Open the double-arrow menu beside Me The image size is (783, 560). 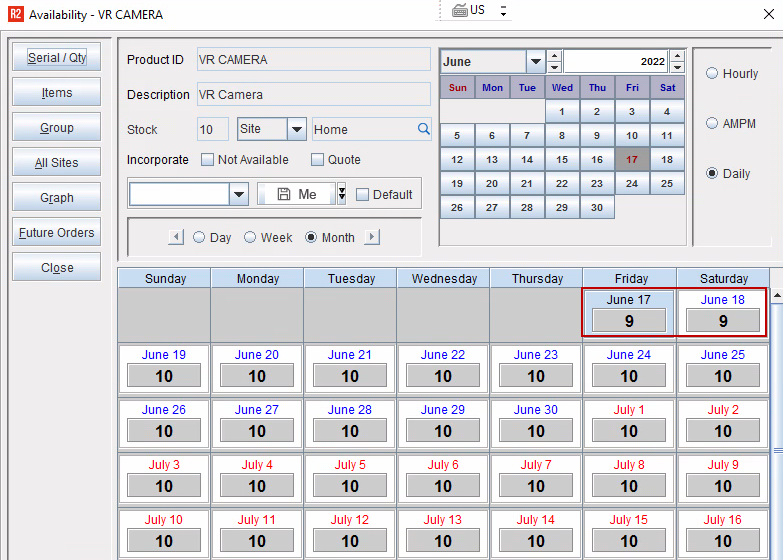point(341,194)
